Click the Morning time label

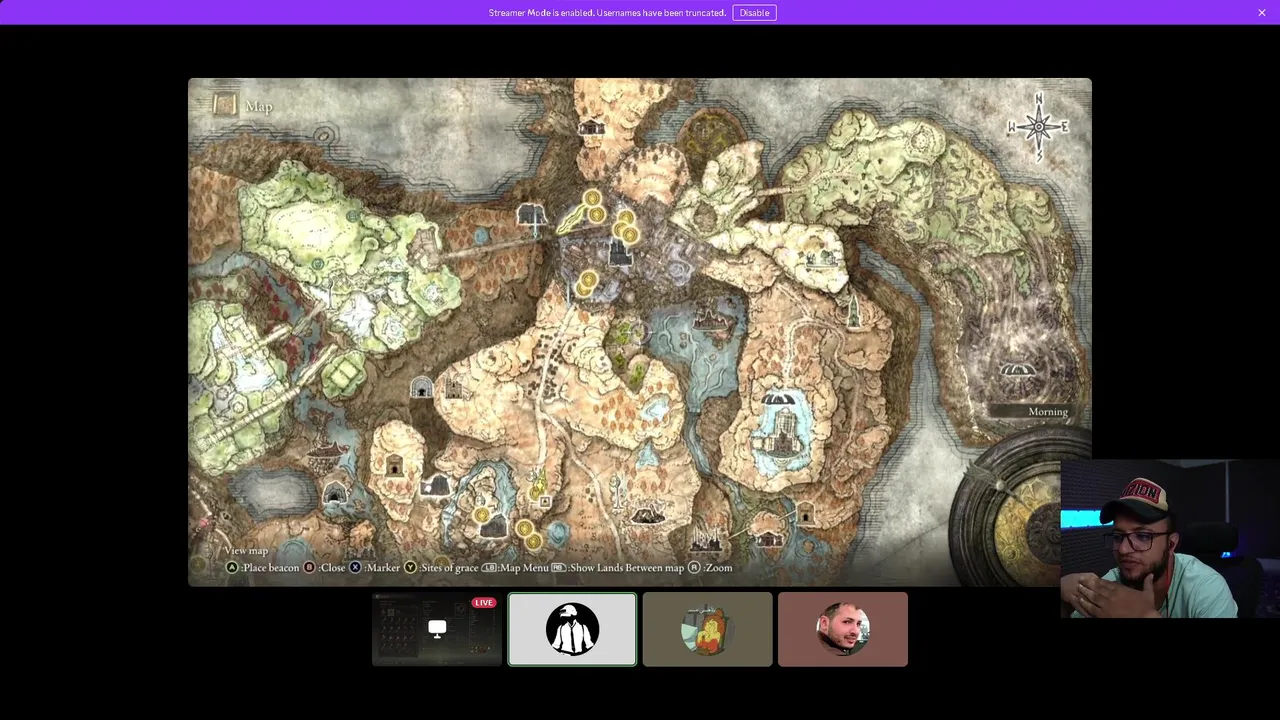click(x=1048, y=412)
